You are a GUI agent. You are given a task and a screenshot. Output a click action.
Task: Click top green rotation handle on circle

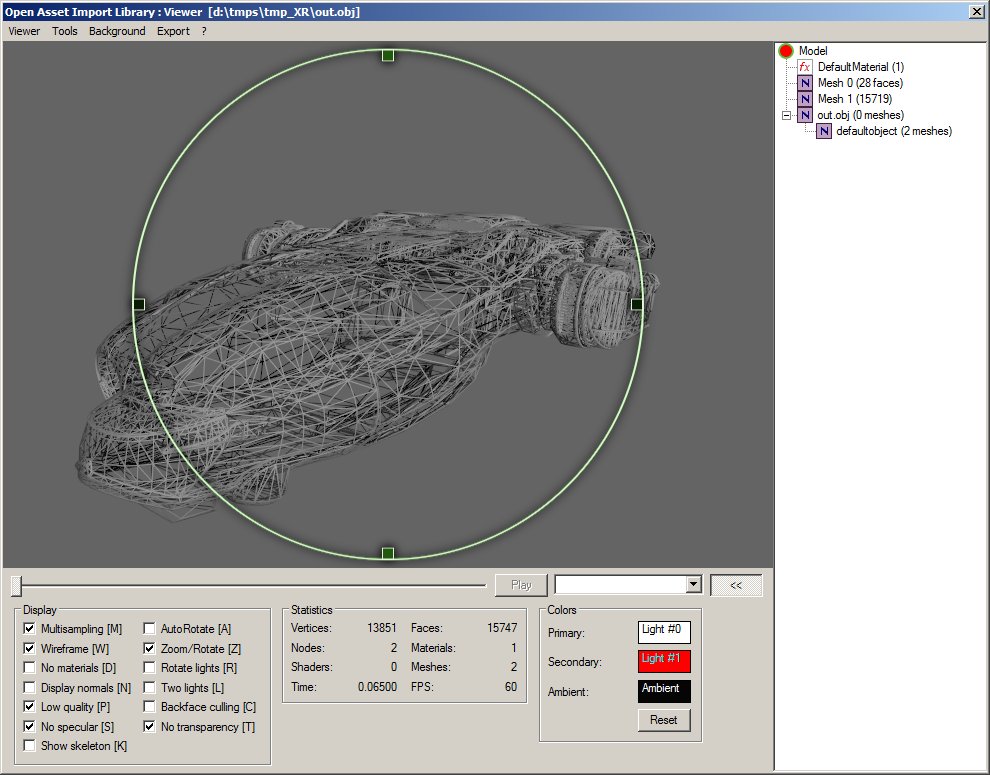tap(388, 55)
